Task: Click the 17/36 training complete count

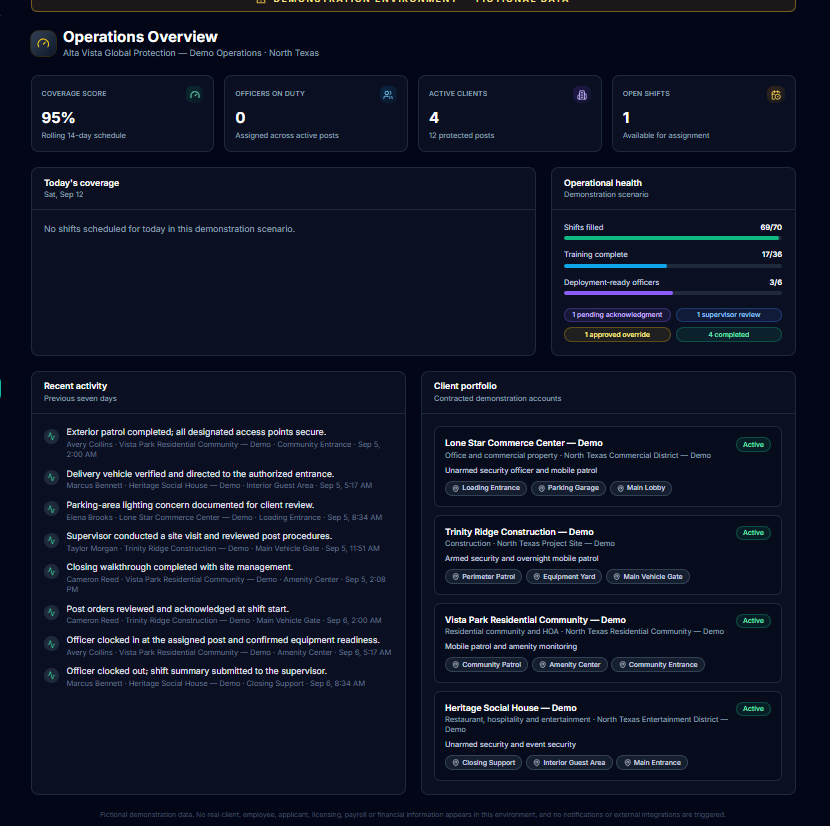Action: (x=772, y=255)
